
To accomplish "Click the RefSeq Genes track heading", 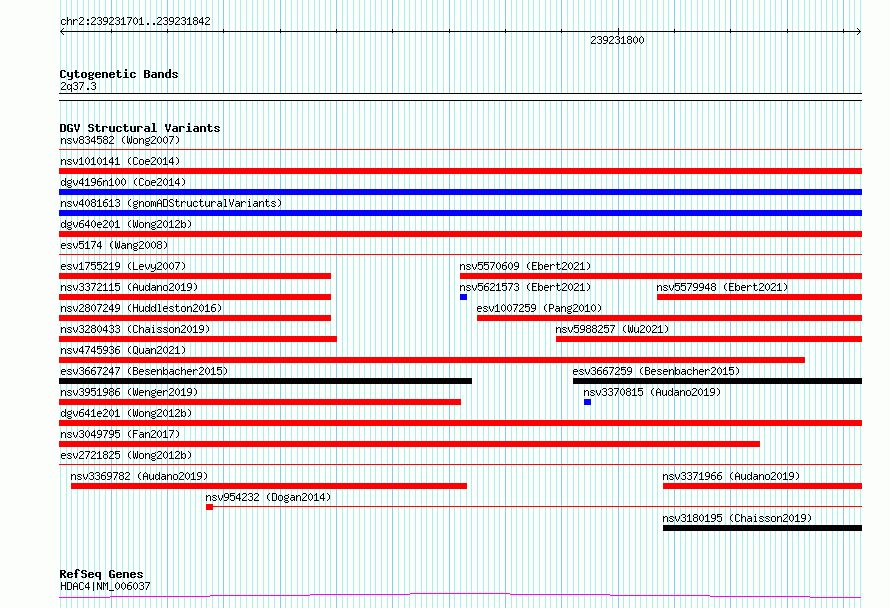I will pos(101,574).
